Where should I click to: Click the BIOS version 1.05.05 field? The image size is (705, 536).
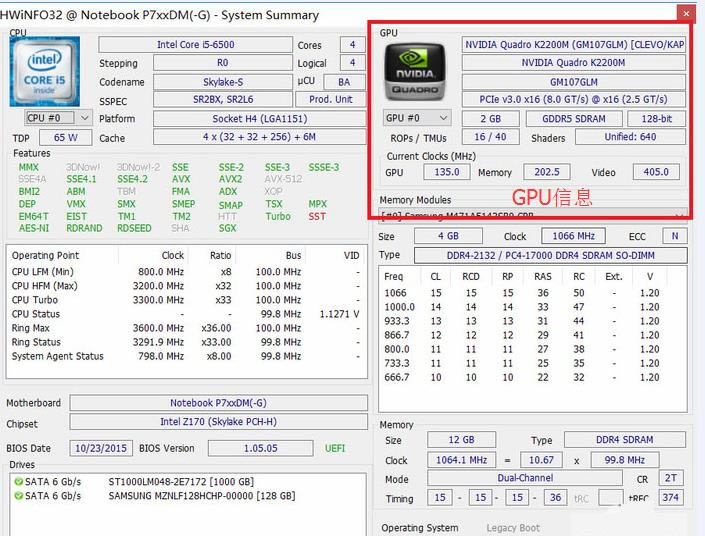tap(261, 448)
